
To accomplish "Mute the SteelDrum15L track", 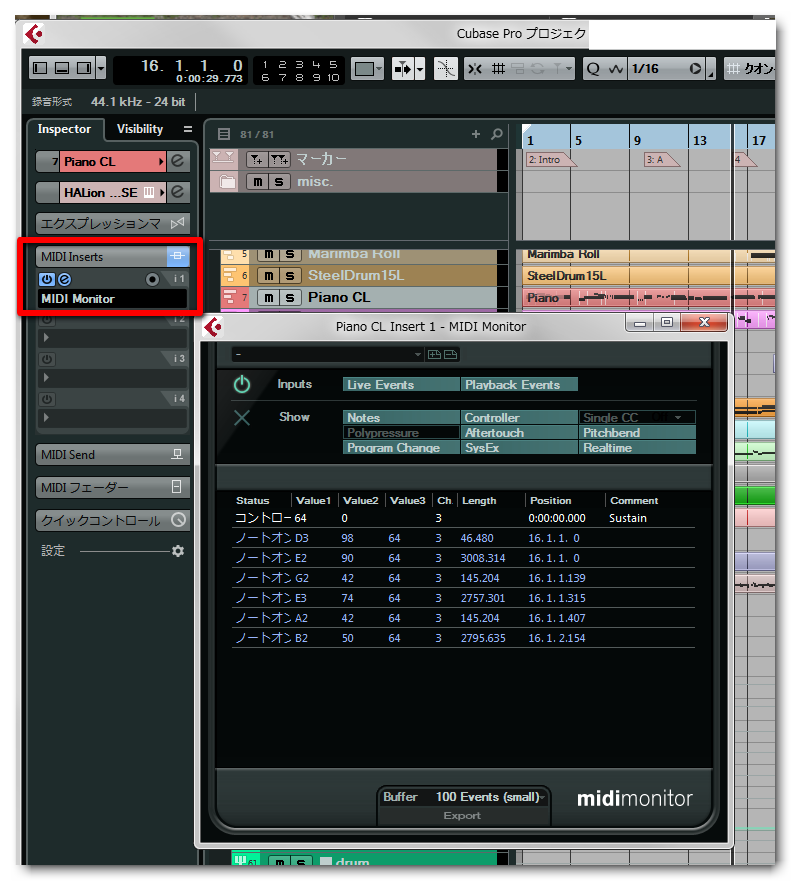I will pyautogui.click(x=268, y=276).
